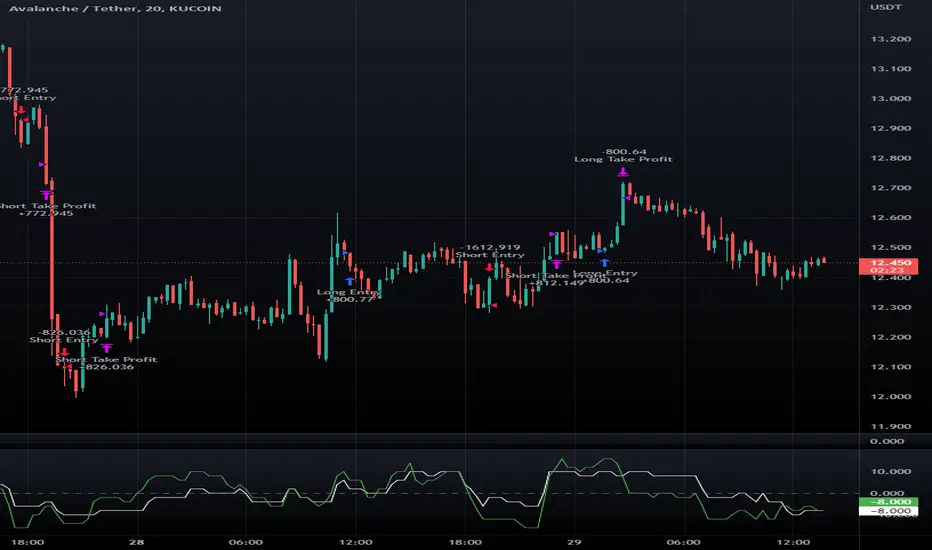
Task: Click the 12.600 price axis label
Action: point(890,217)
